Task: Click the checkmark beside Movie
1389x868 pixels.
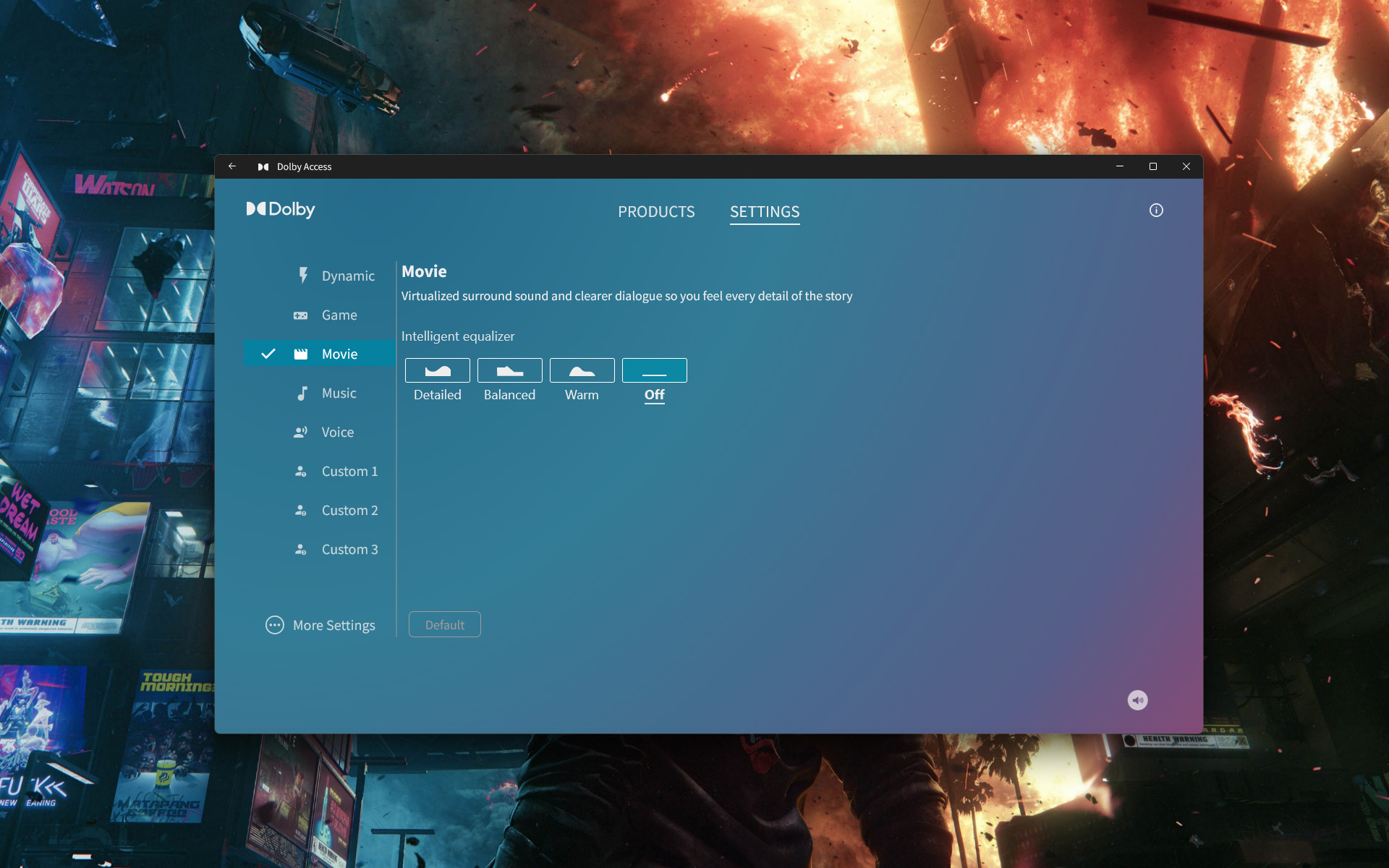Action: [268, 354]
